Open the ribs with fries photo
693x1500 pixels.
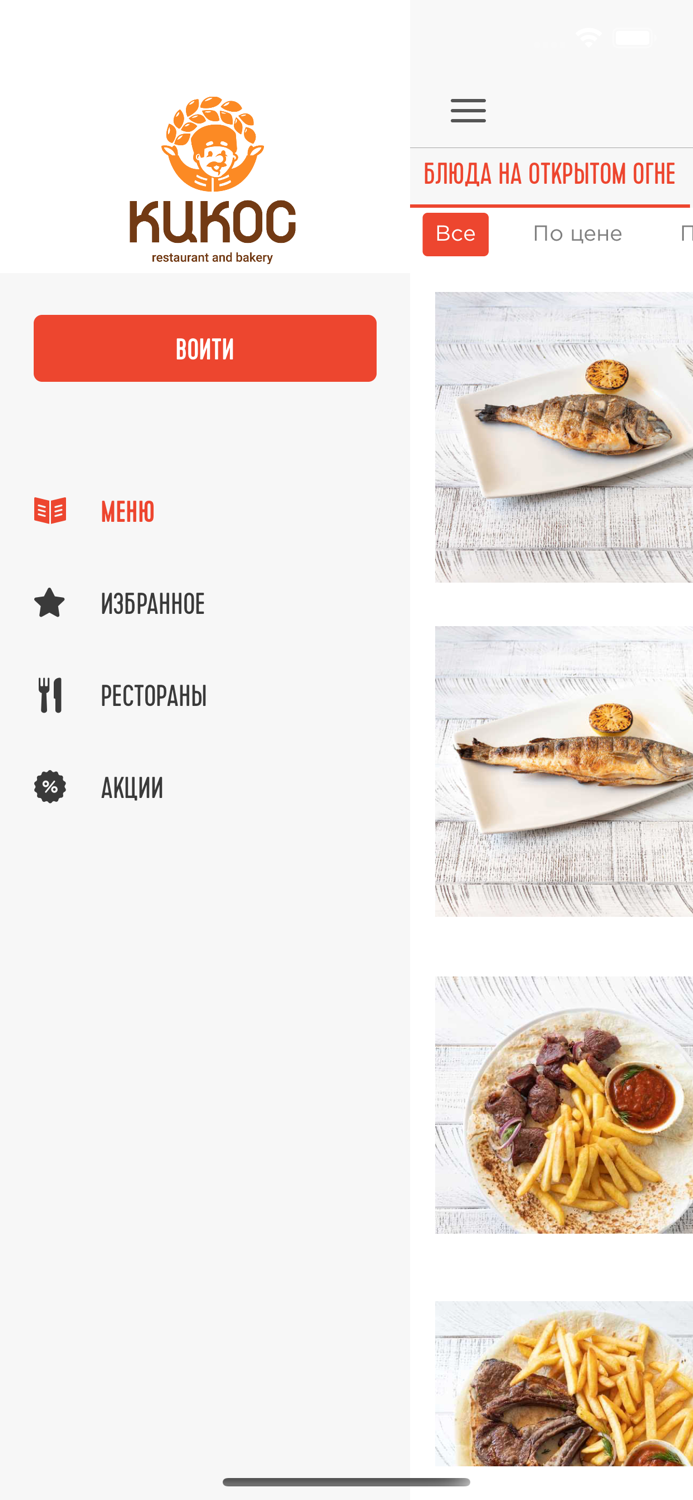tap(564, 1384)
